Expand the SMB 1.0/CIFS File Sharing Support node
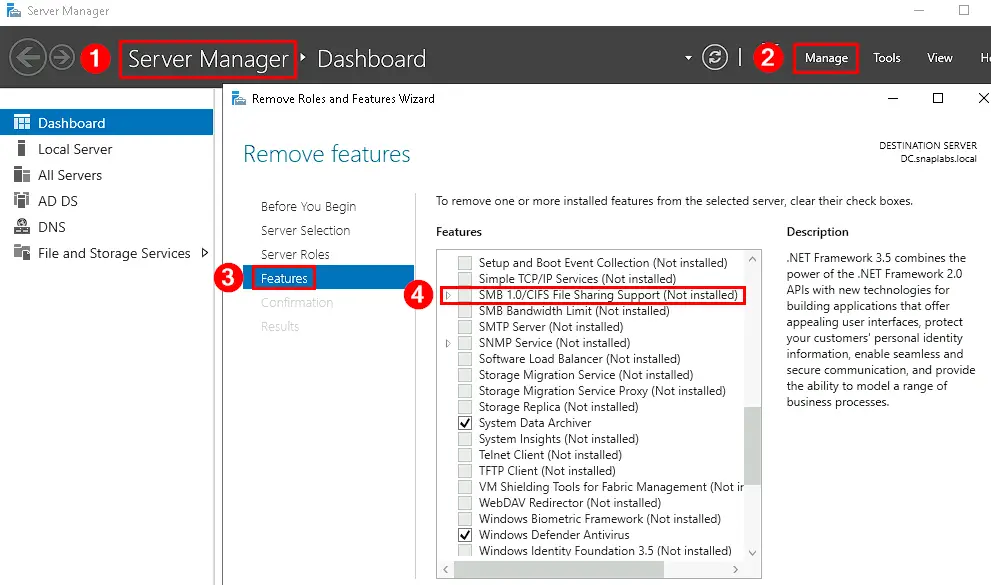This screenshot has height=585, width=991. (x=448, y=295)
